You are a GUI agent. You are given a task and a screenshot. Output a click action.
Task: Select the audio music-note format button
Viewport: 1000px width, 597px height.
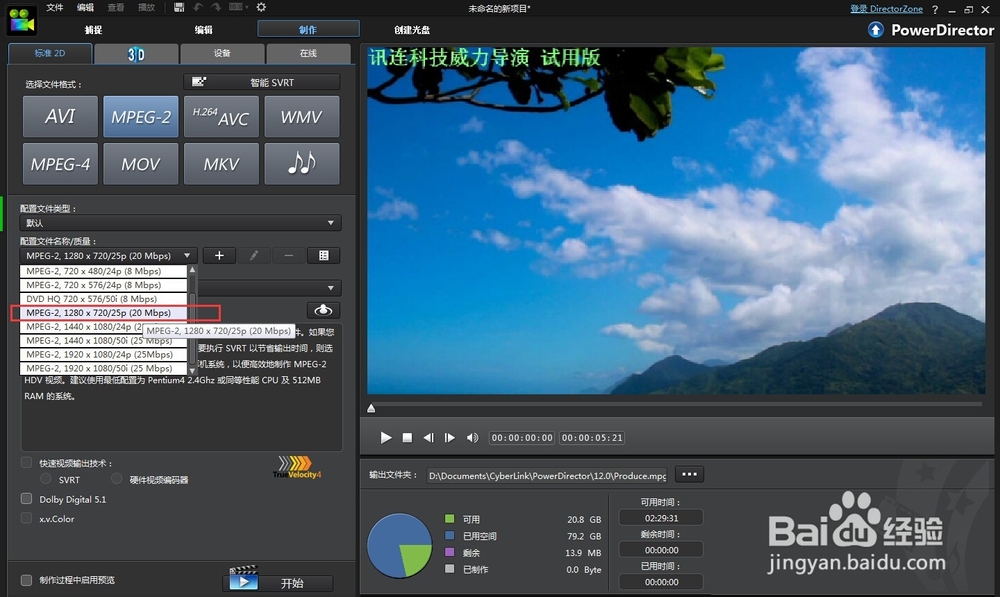coord(302,164)
